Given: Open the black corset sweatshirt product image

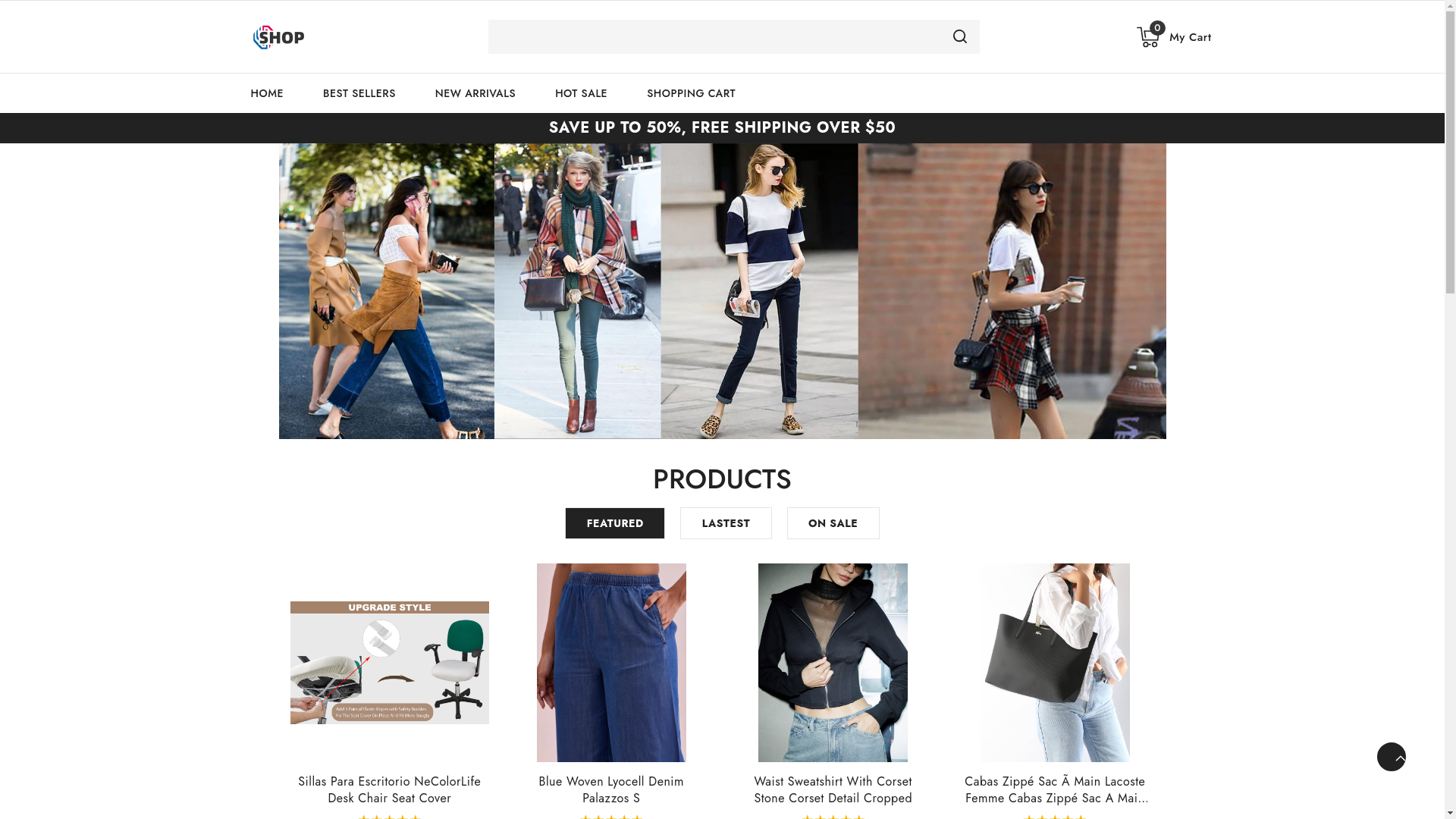Looking at the screenshot, I should (x=833, y=663).
